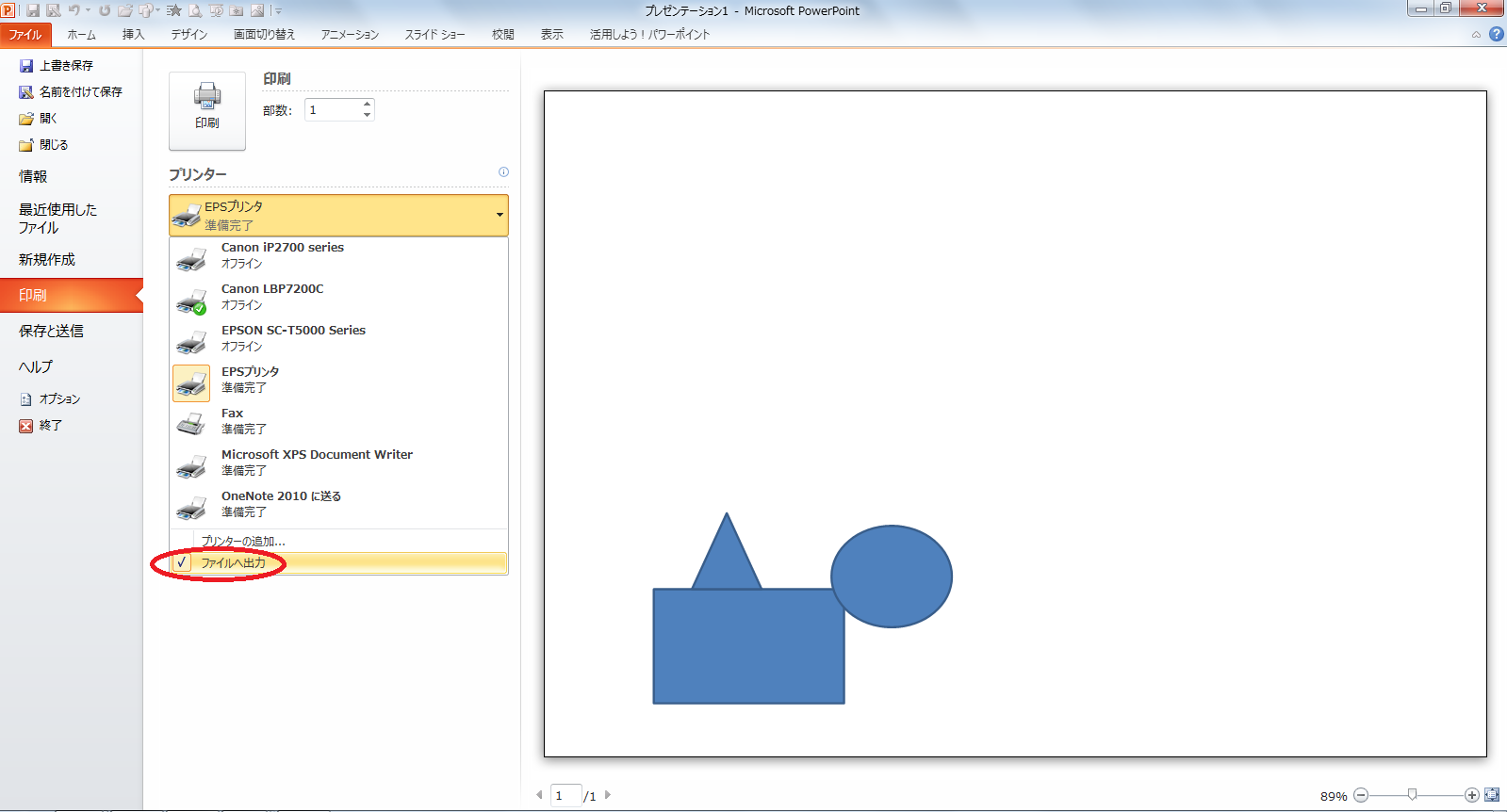Select the Fax printer entry
The height and width of the screenshot is (812, 1507).
(x=338, y=421)
